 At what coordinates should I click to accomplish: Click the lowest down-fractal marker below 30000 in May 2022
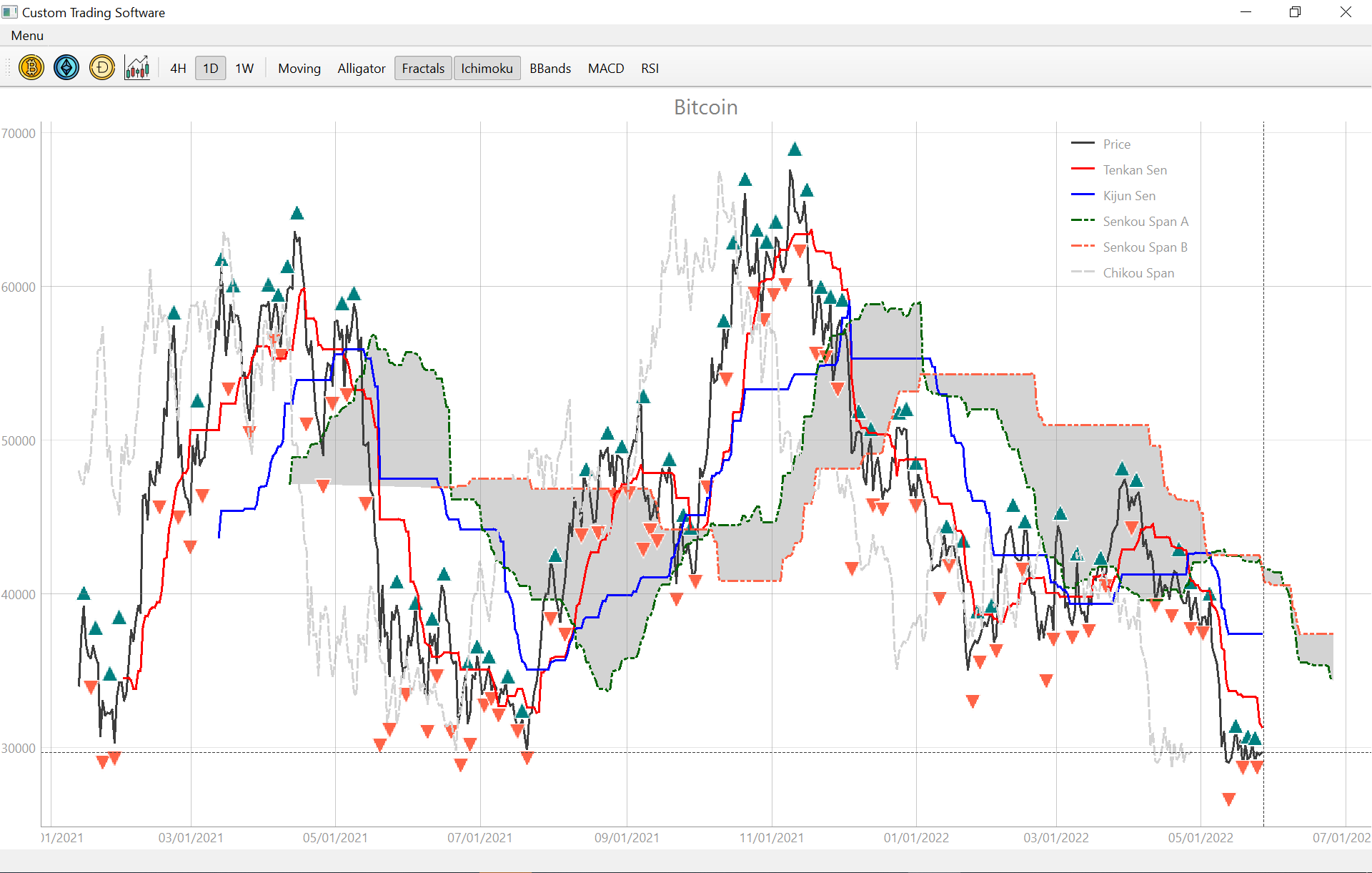[1229, 799]
